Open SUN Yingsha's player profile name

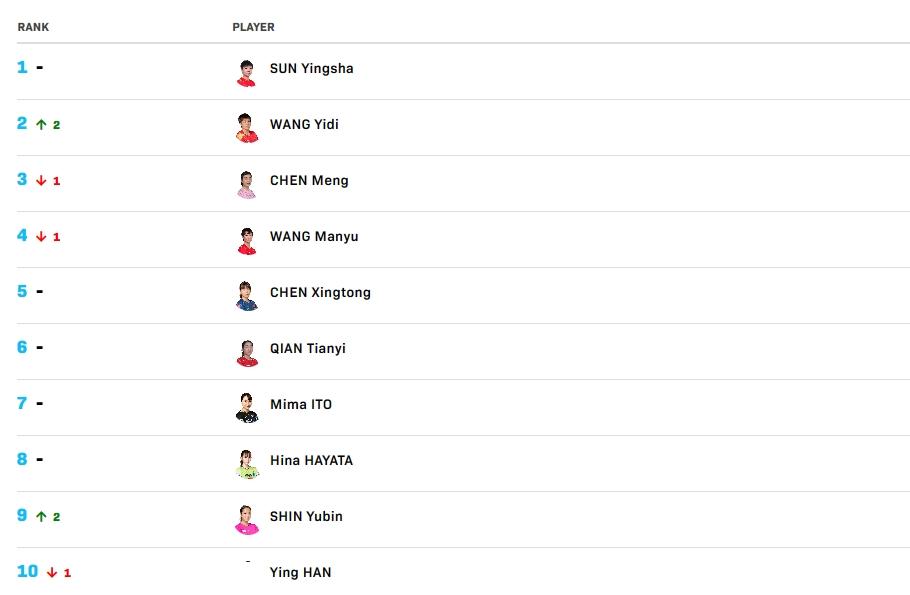pyautogui.click(x=311, y=69)
